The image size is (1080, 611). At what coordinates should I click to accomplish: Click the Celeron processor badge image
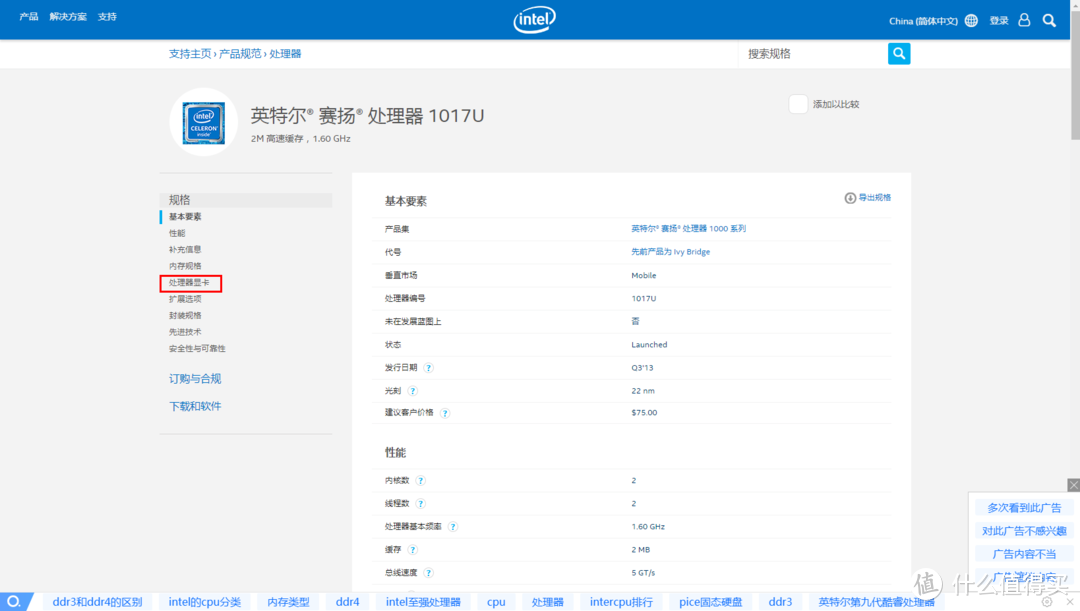click(x=204, y=123)
